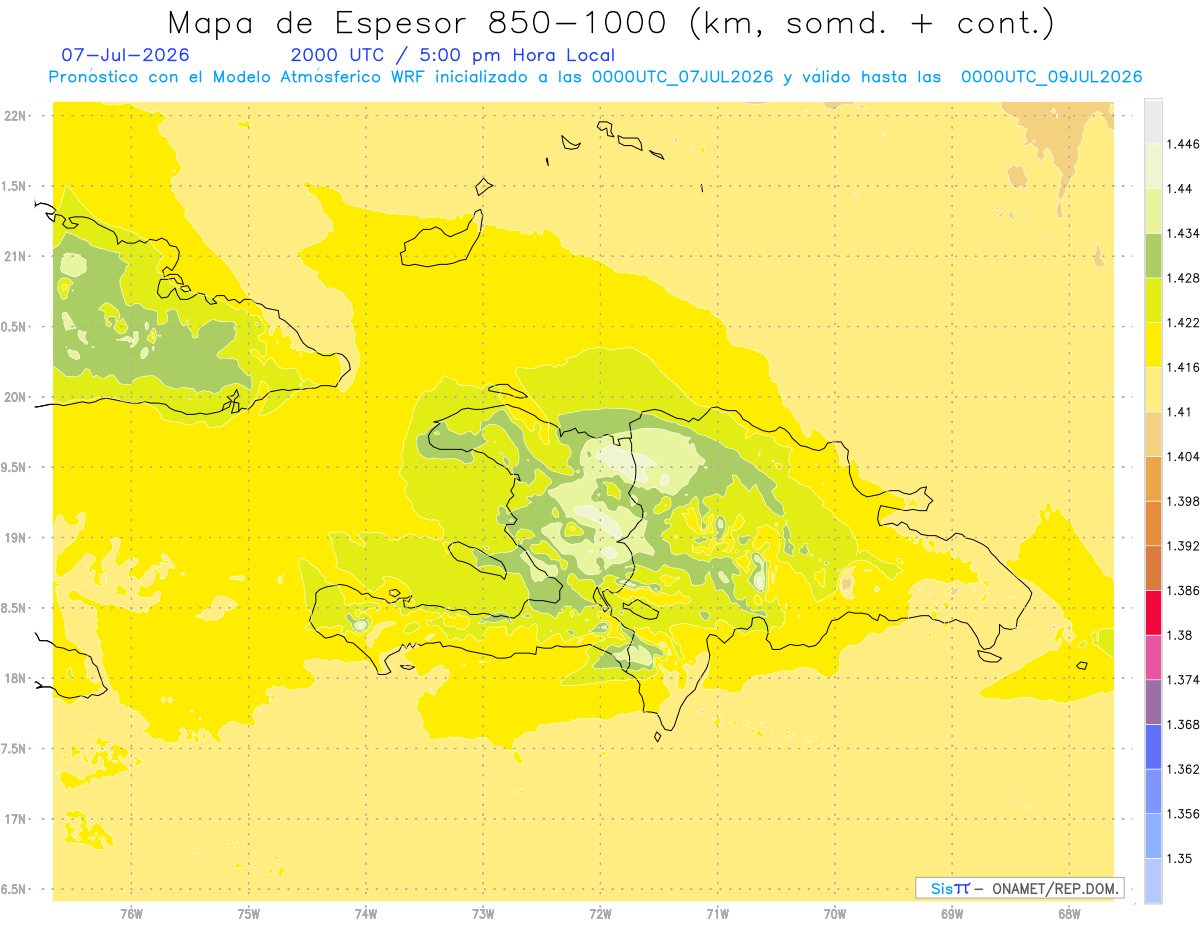Click the '1.35' colorbar value
Image resolution: width=1200 pixels, height=927 pixels.
[x=1179, y=858]
